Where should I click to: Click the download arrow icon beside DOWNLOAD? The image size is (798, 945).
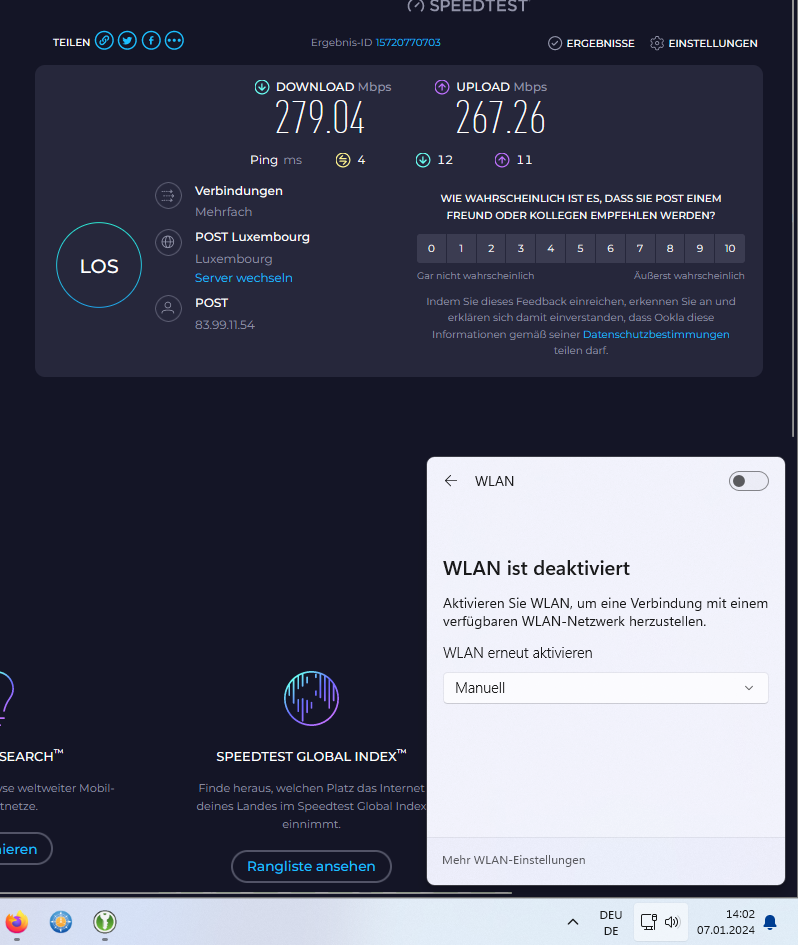[262, 87]
